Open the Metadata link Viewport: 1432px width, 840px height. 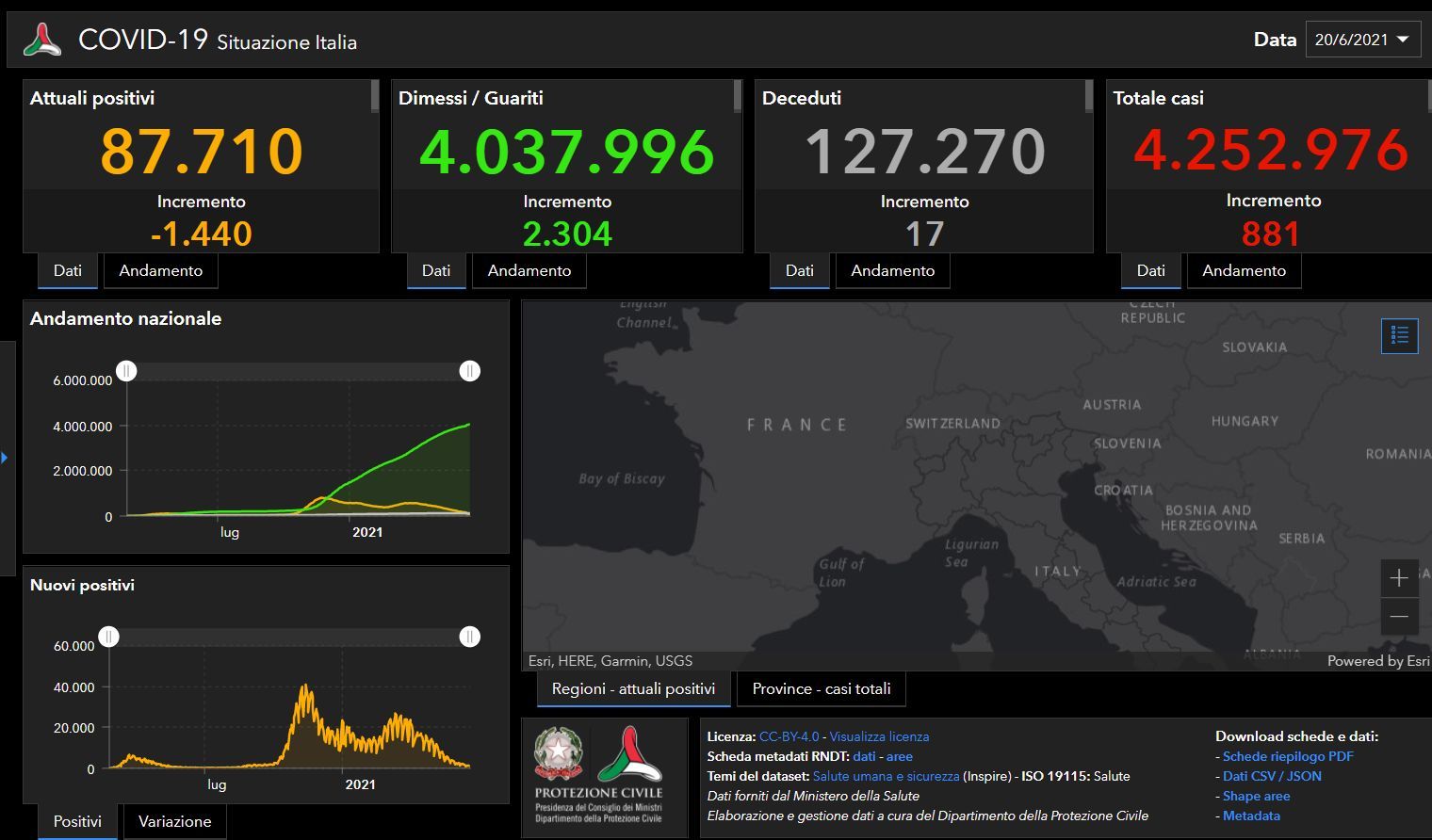click(1251, 816)
